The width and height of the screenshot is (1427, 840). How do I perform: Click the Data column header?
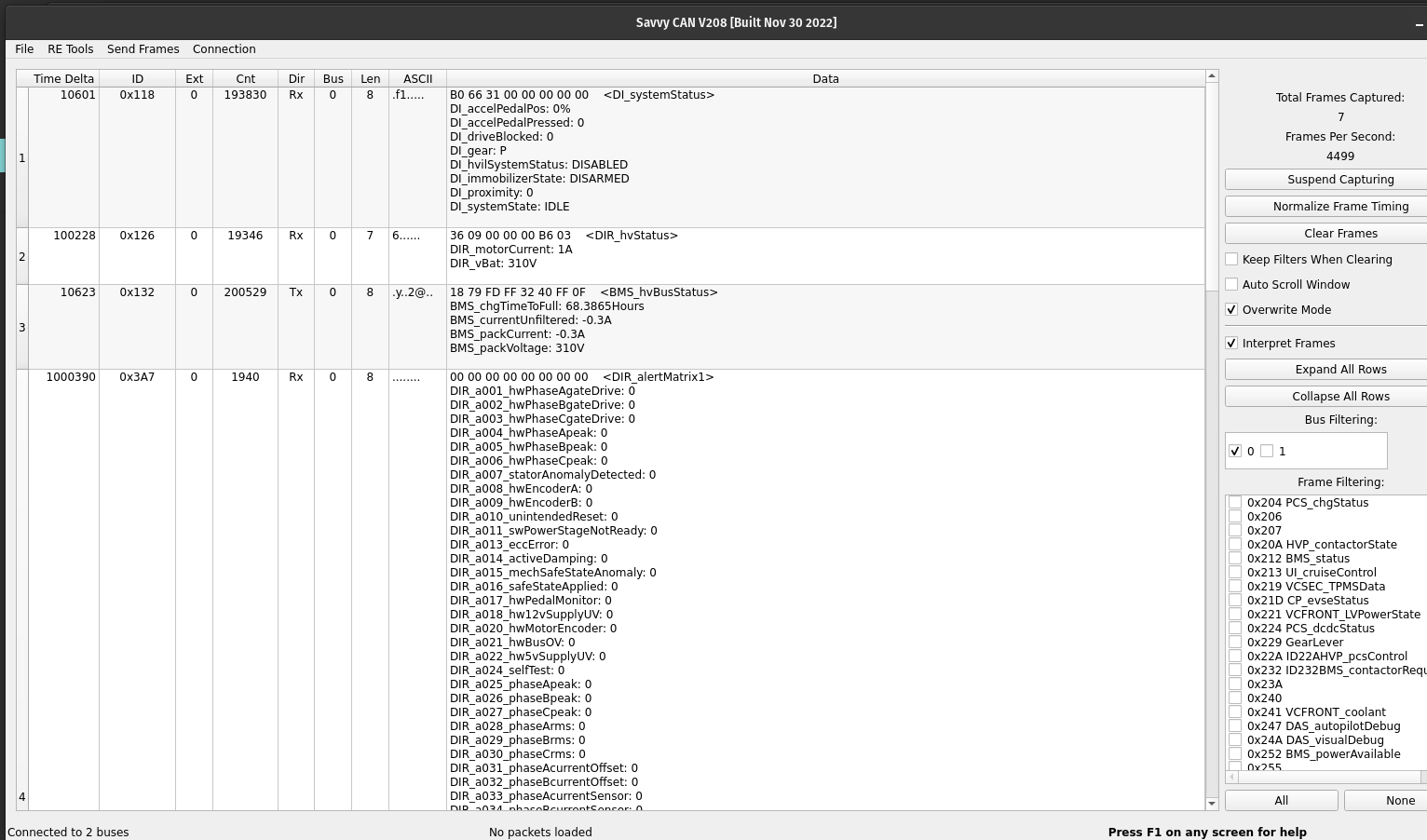click(x=825, y=79)
